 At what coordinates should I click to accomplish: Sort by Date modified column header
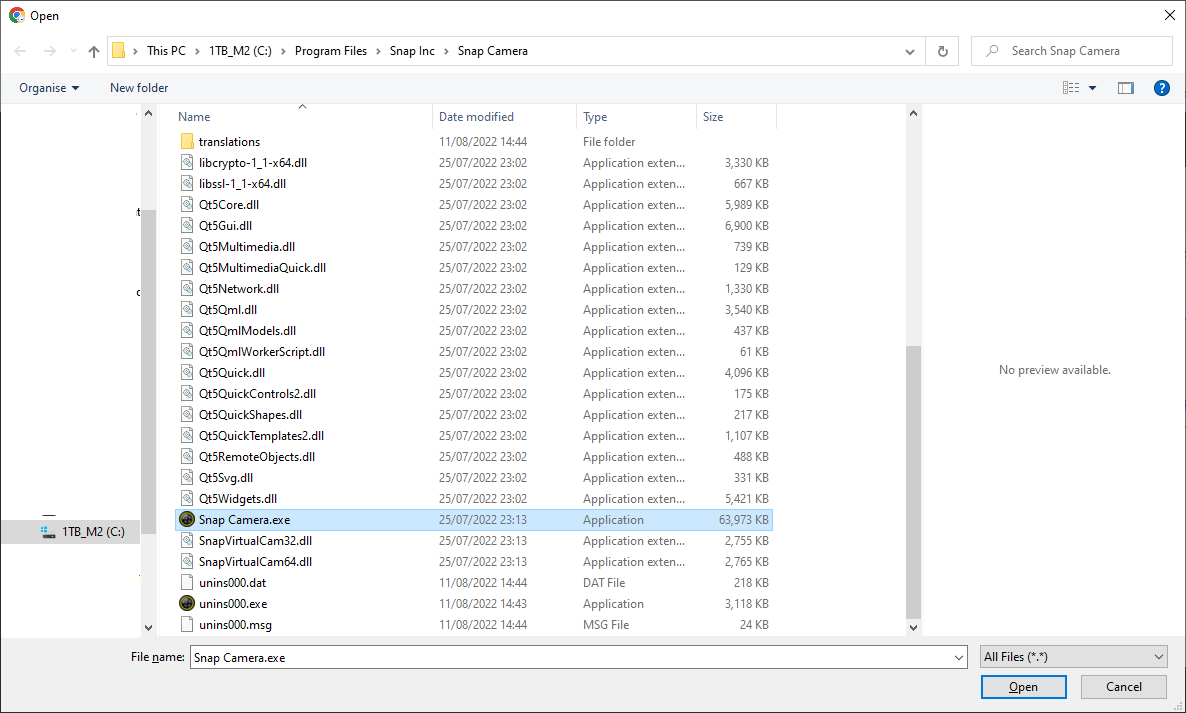(x=477, y=116)
